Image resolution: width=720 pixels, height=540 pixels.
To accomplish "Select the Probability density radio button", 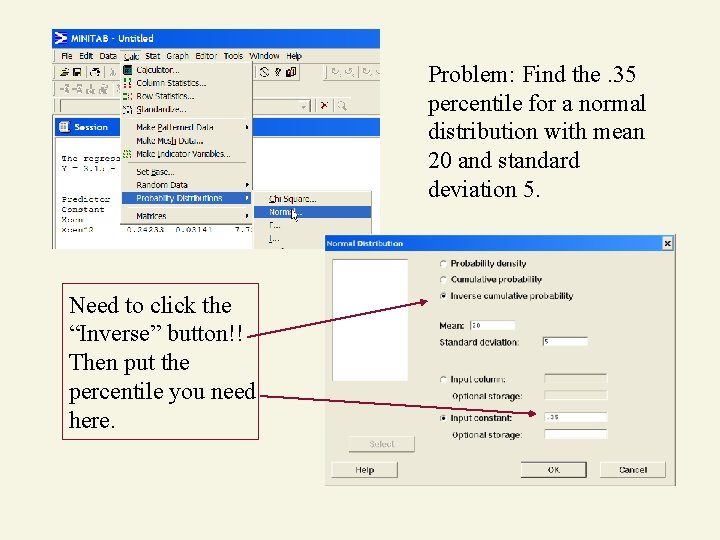I will (x=443, y=264).
